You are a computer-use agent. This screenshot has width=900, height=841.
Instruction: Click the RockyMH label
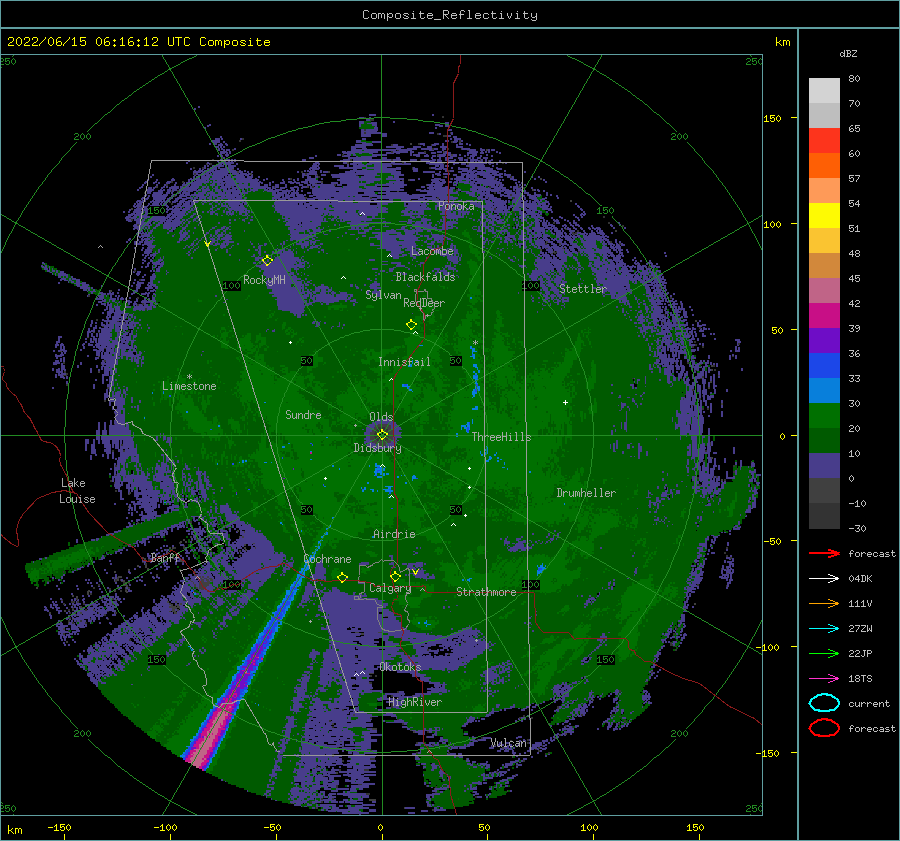pyautogui.click(x=264, y=280)
